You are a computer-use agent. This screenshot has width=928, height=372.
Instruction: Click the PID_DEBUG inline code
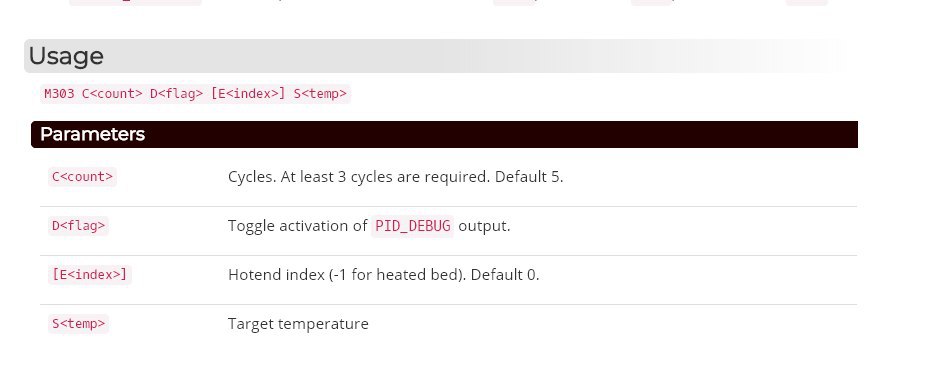coord(413,226)
